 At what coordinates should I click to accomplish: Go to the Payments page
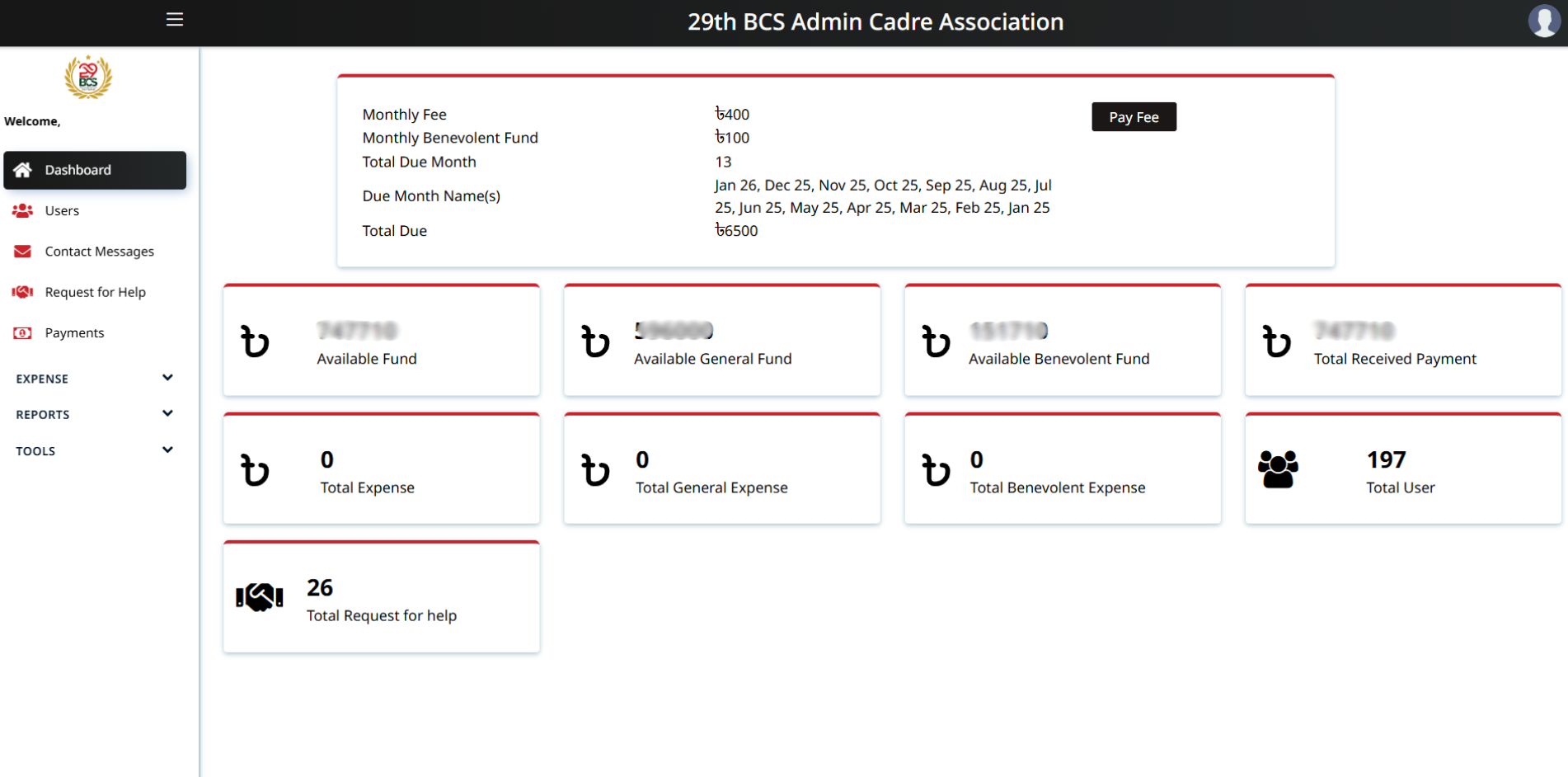point(74,333)
